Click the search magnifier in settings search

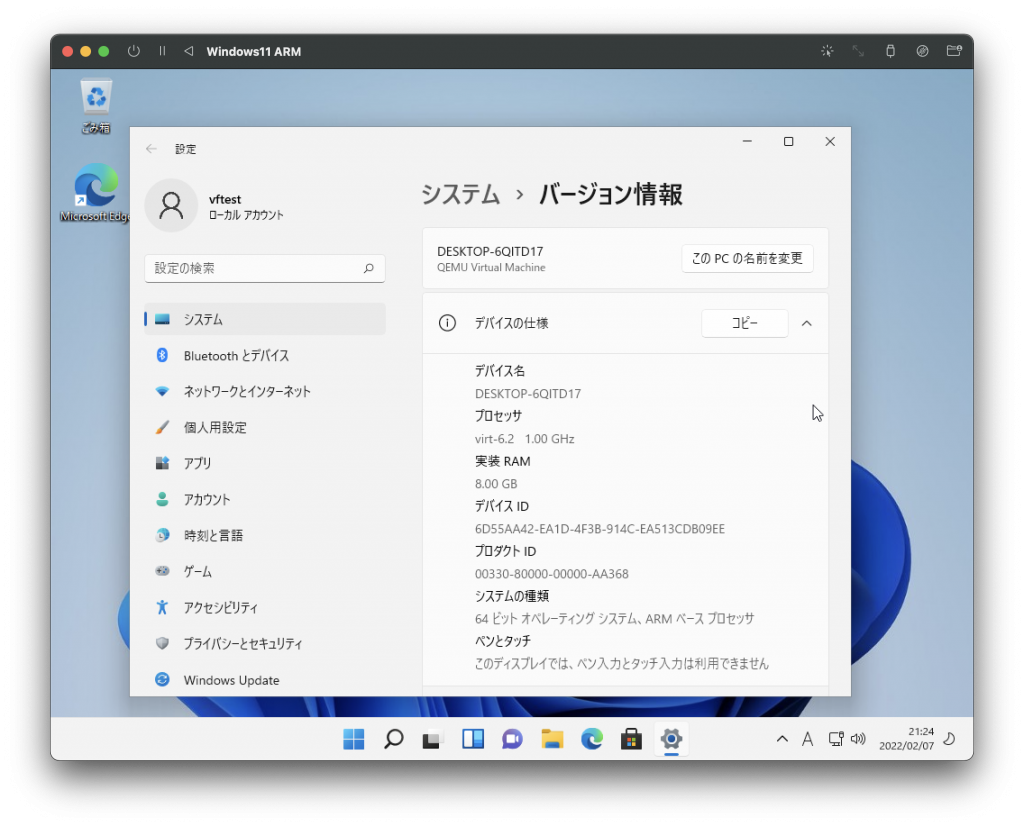[369, 268]
